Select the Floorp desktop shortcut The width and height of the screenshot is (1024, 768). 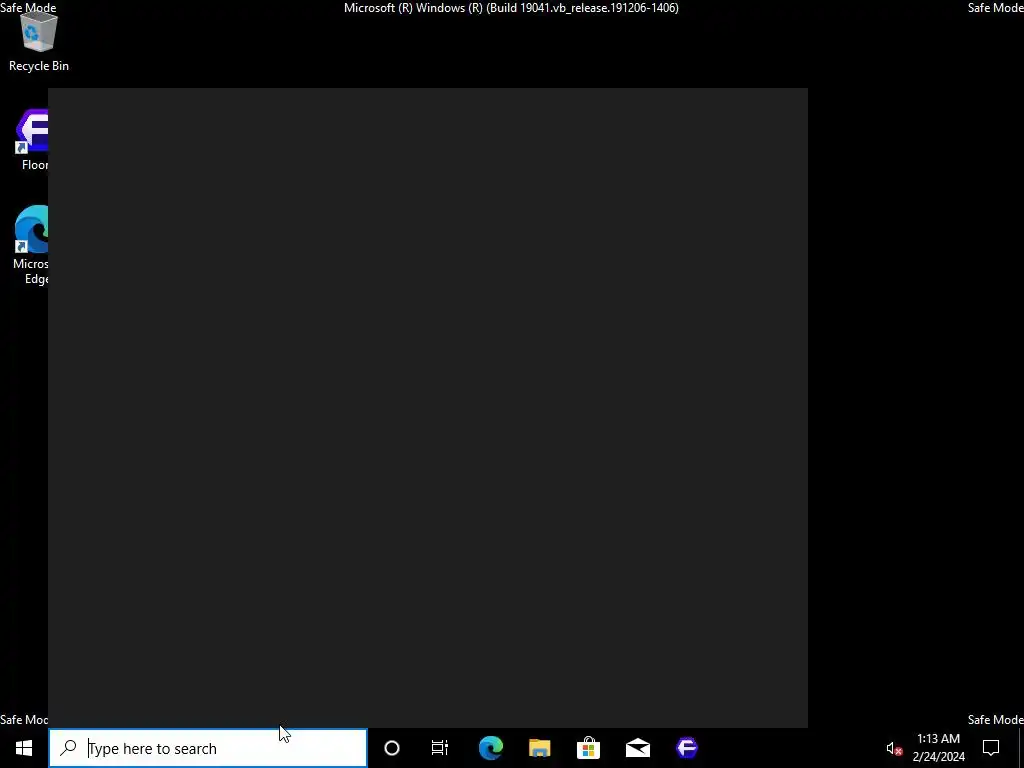[32, 140]
